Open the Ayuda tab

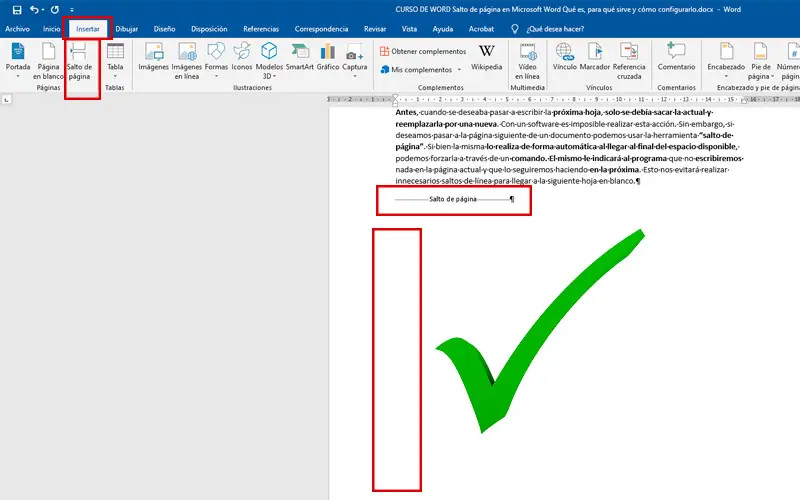[x=443, y=29]
